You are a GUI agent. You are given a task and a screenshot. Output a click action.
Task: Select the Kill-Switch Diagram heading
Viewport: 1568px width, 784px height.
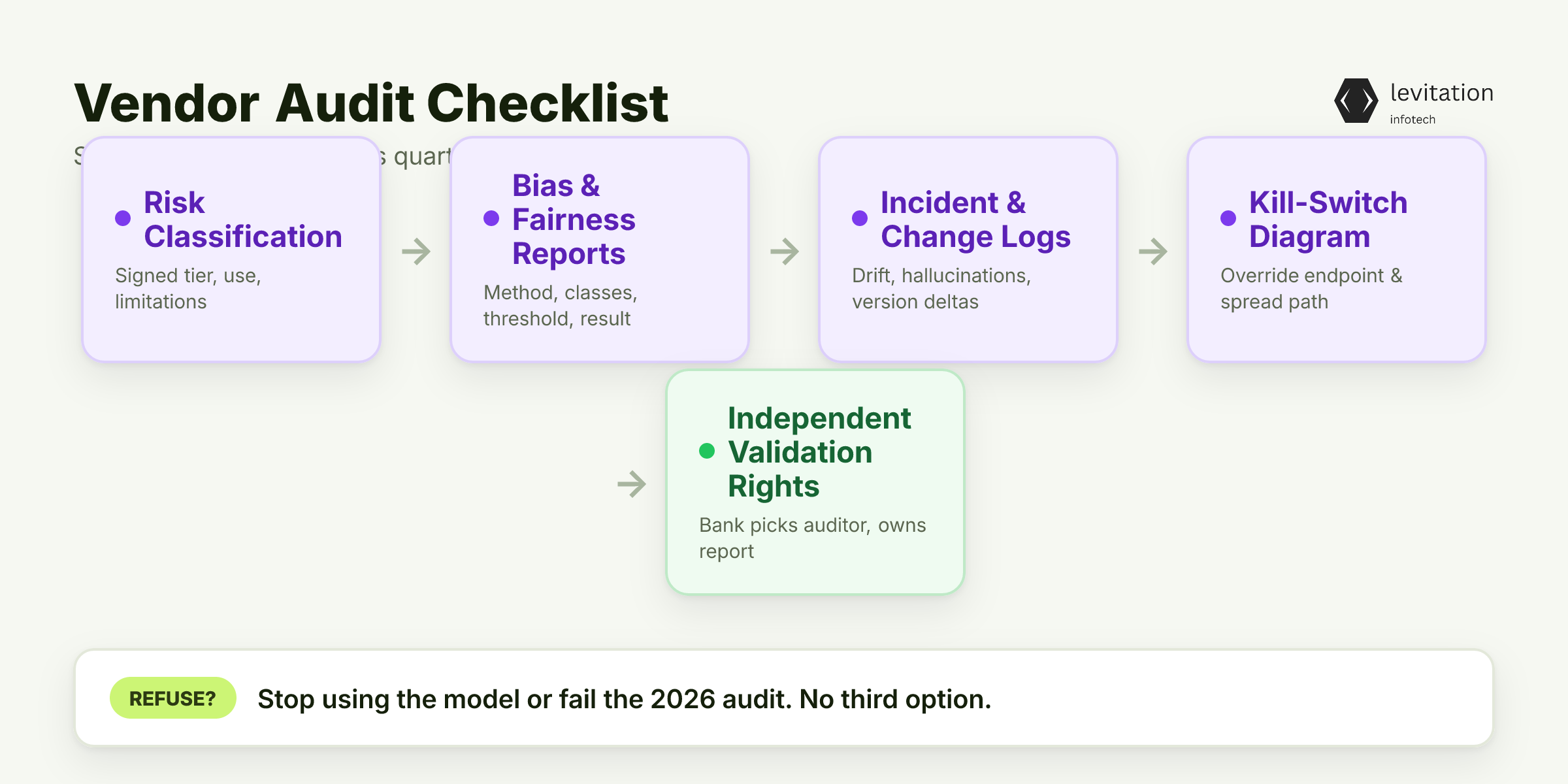(x=1328, y=220)
